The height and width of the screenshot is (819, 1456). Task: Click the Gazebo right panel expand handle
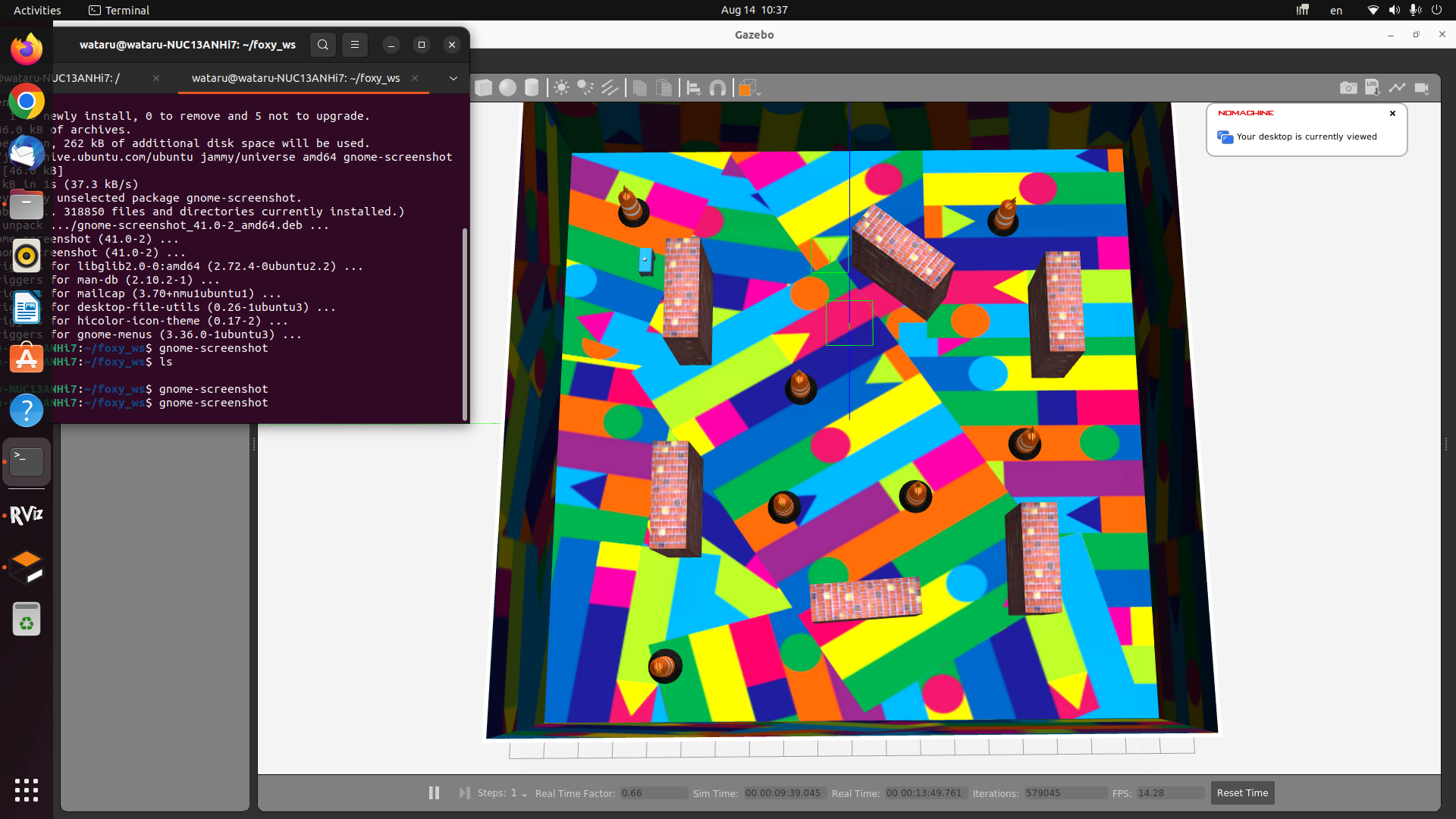coord(1446,444)
